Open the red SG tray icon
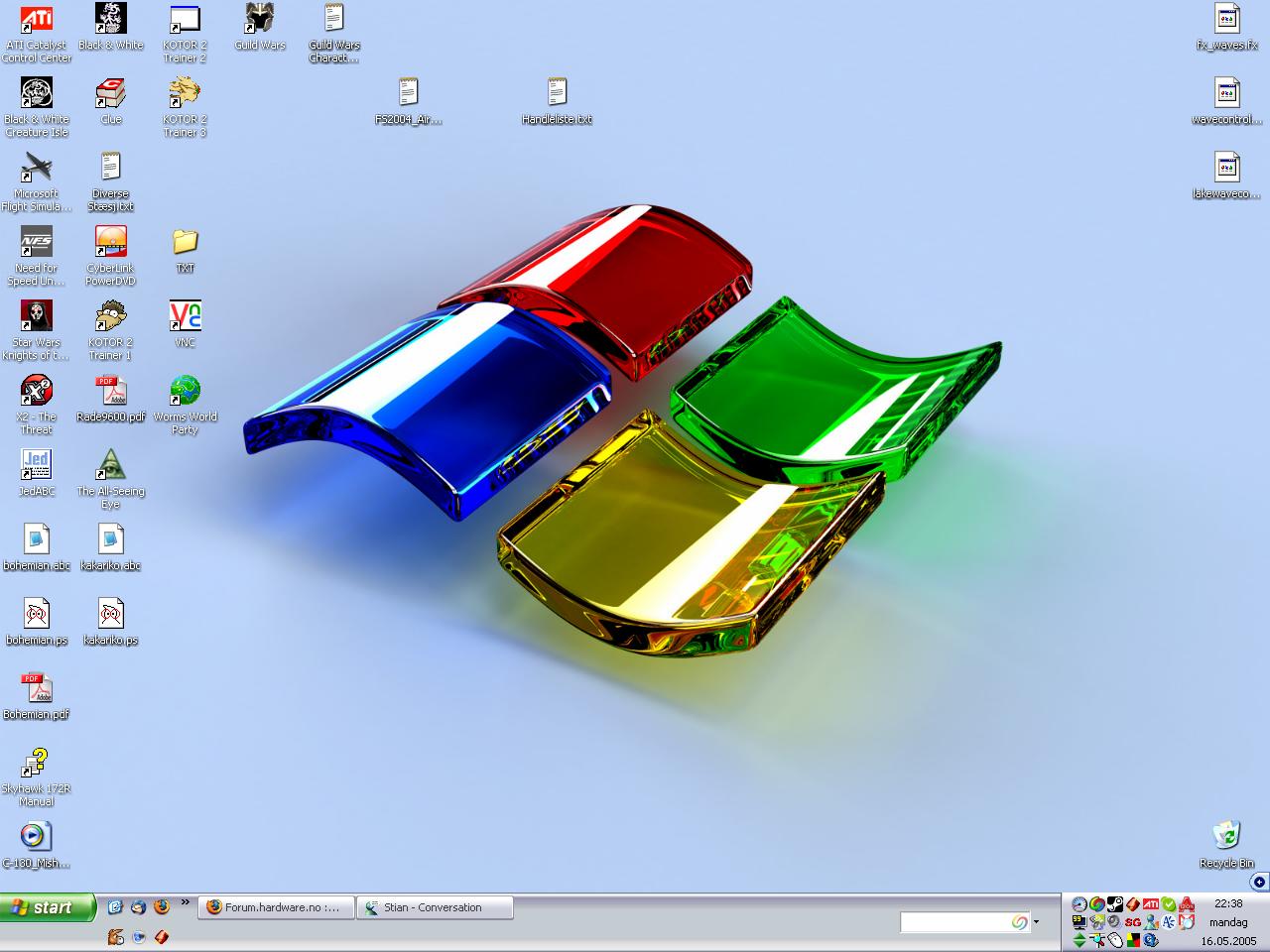 tap(1133, 922)
